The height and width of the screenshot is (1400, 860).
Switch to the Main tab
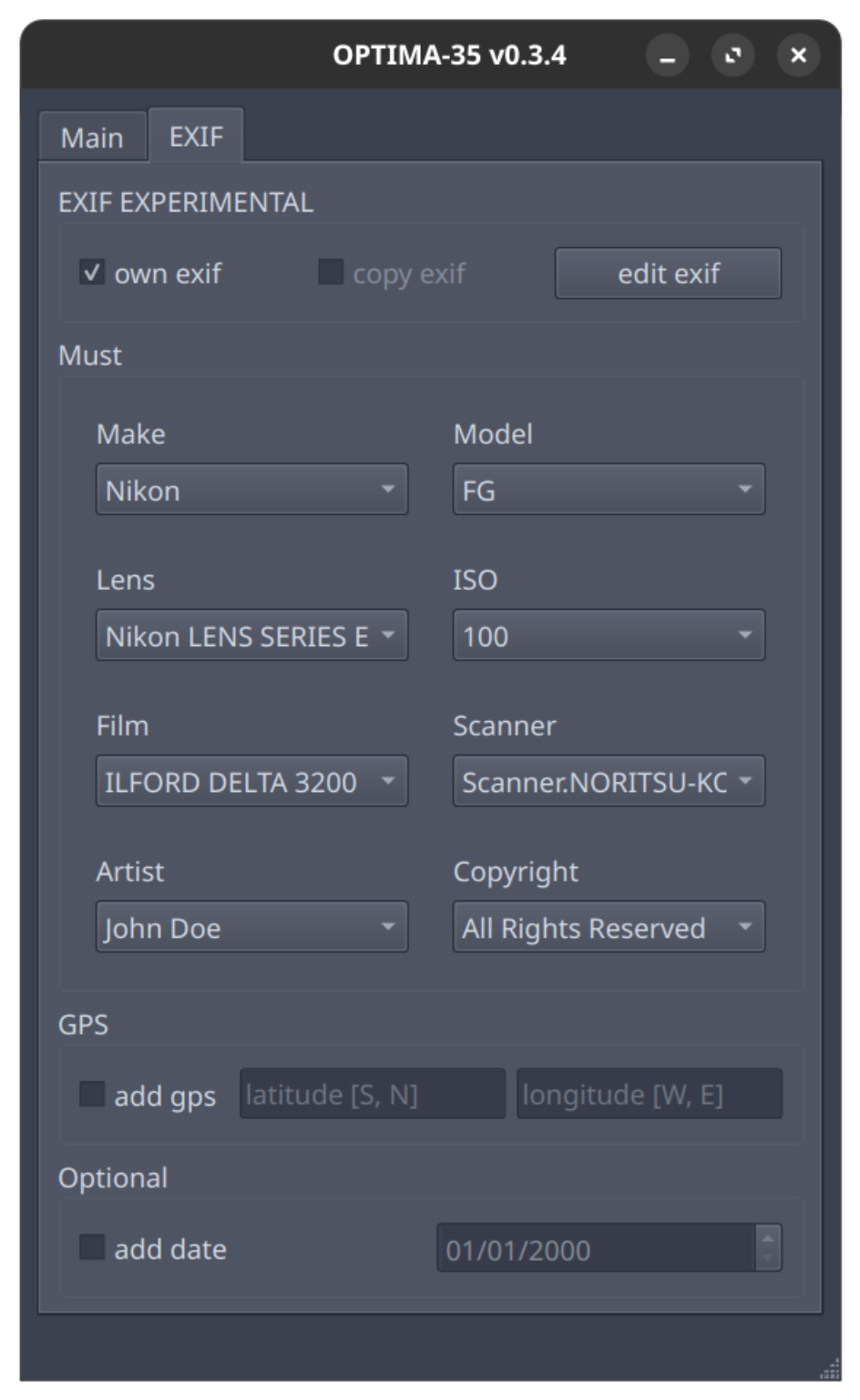point(93,137)
